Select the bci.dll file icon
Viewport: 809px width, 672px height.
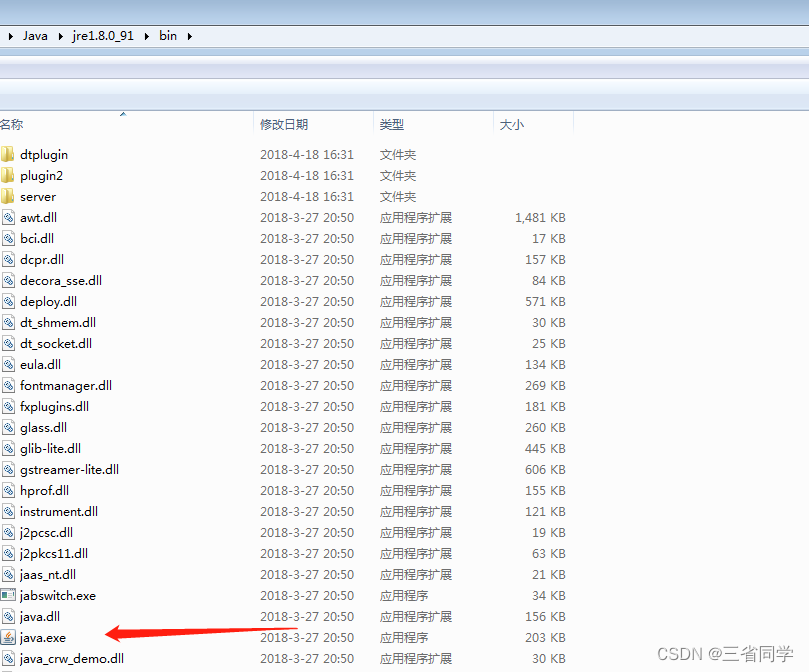tap(8, 238)
